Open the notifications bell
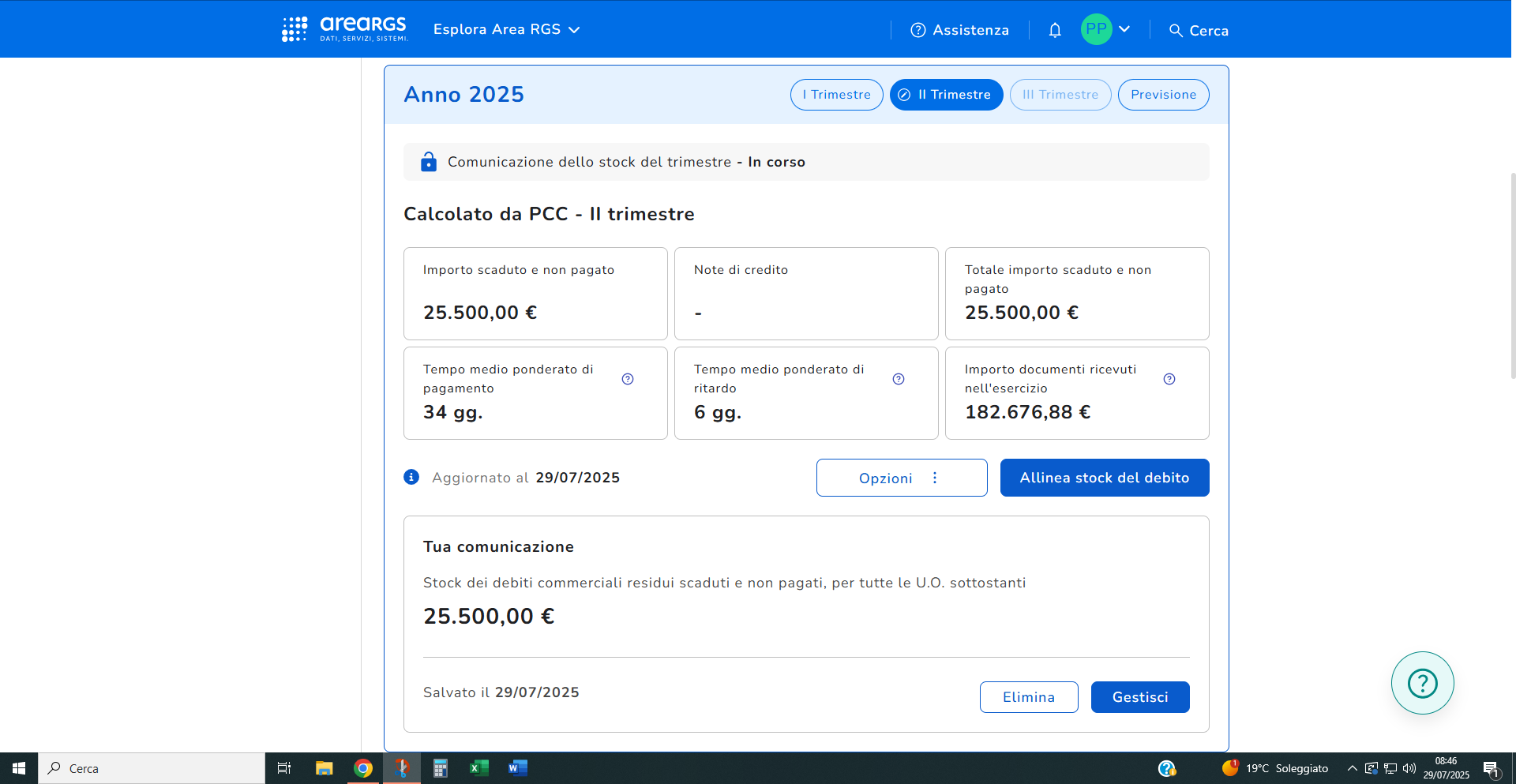Viewport: 1516px width, 784px height. coord(1054,30)
